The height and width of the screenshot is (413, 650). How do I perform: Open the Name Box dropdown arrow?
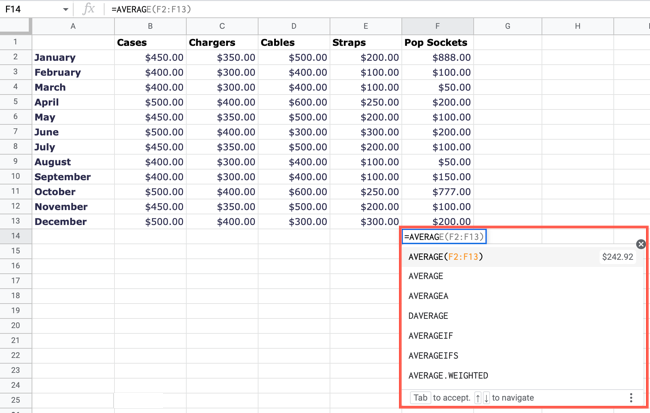pyautogui.click(x=66, y=10)
